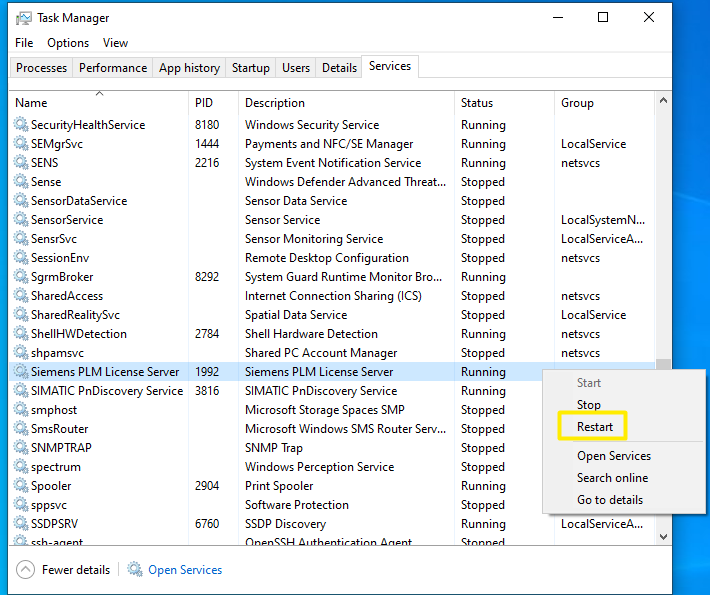Image resolution: width=710 pixels, height=595 pixels.
Task: Click the services icon beside Open Services link
Action: point(135,570)
